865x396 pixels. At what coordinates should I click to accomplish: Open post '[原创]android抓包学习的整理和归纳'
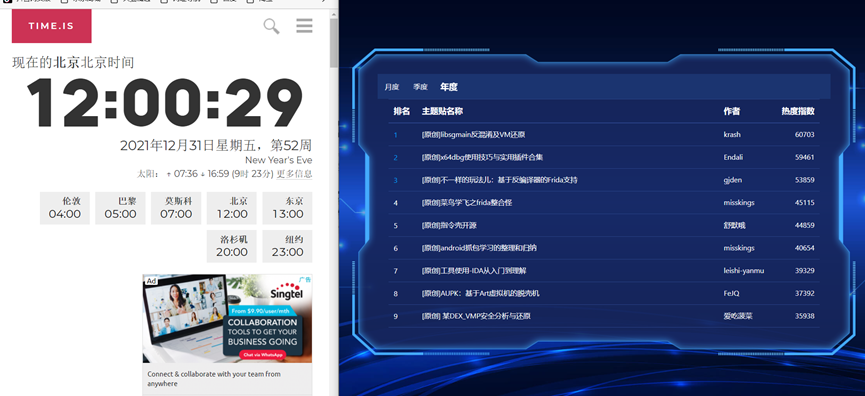tap(479, 248)
